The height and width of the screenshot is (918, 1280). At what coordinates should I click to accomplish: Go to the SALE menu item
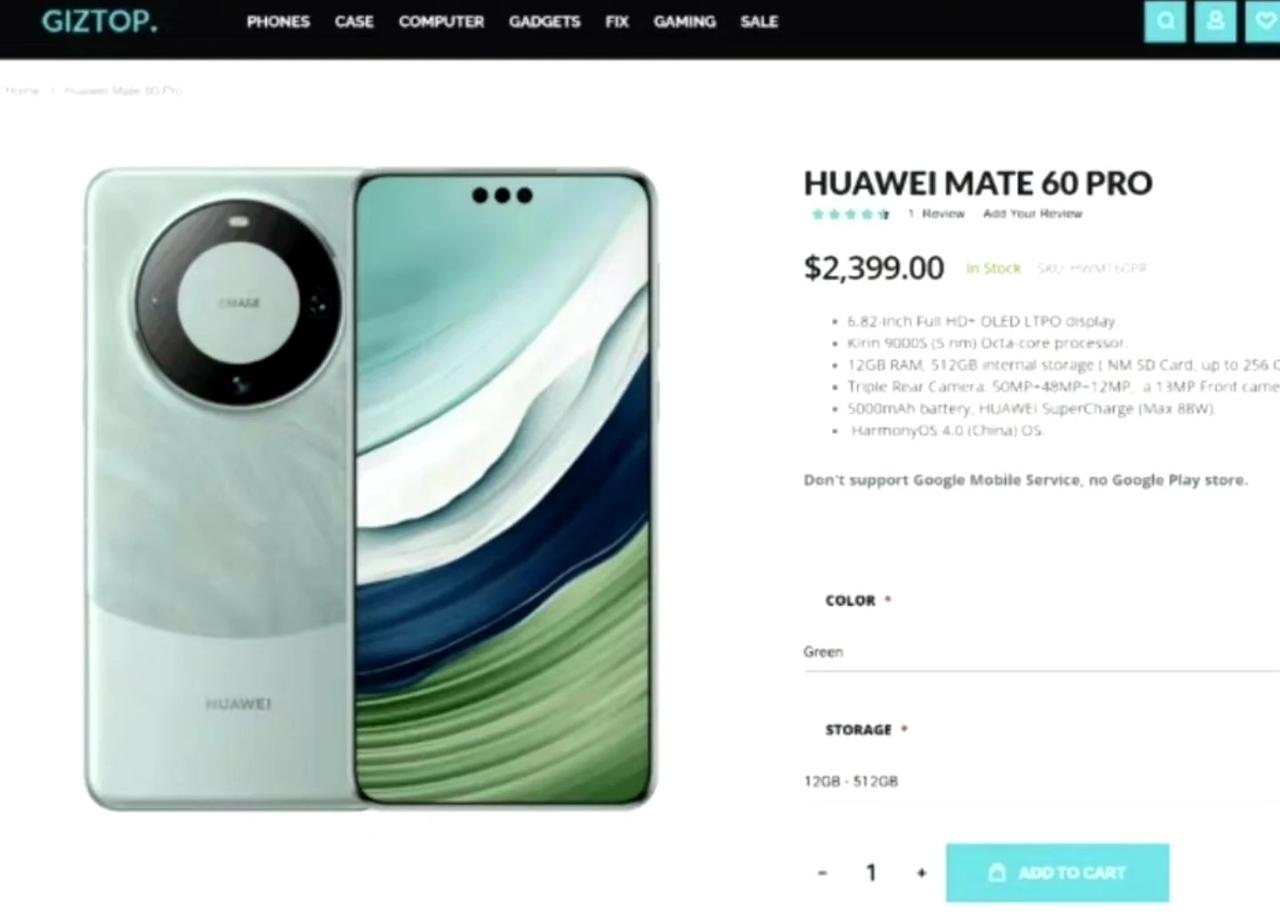759,21
